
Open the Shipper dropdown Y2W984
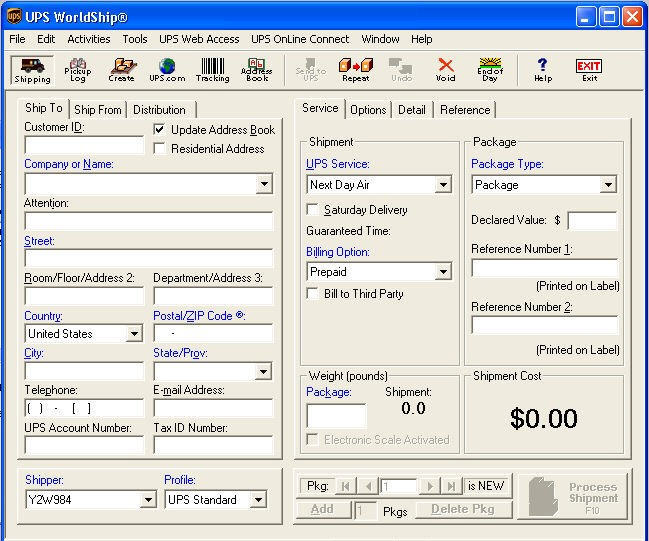148,500
